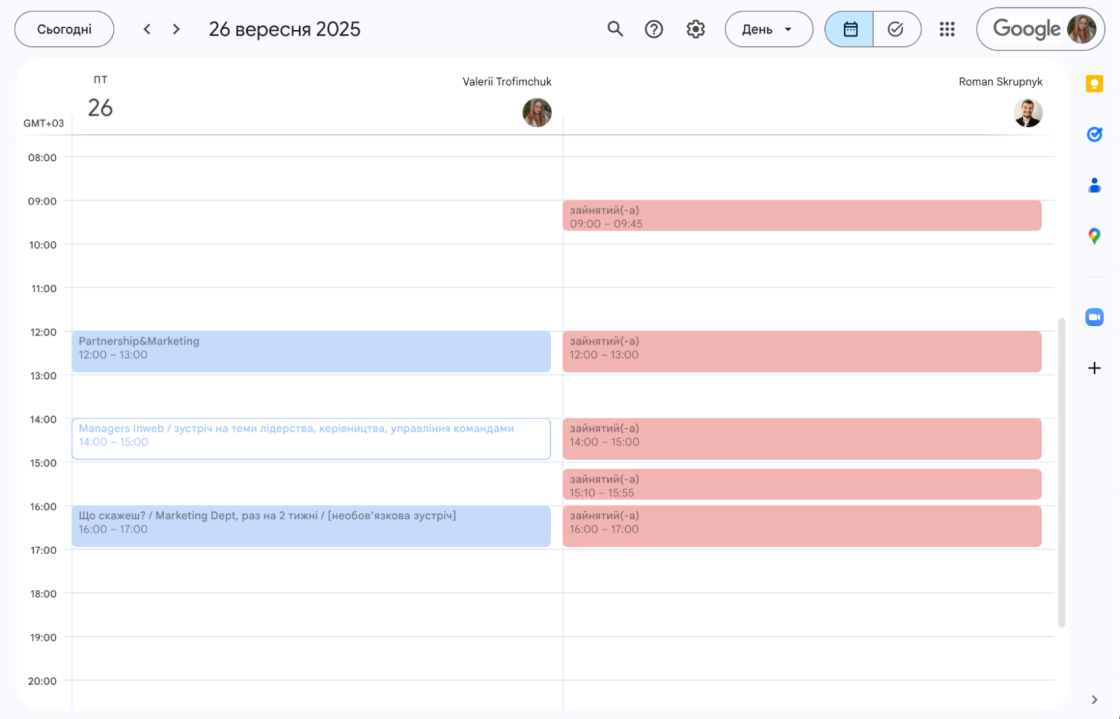1120x719 pixels.
Task: Open the Google apps grid
Action: (x=947, y=29)
